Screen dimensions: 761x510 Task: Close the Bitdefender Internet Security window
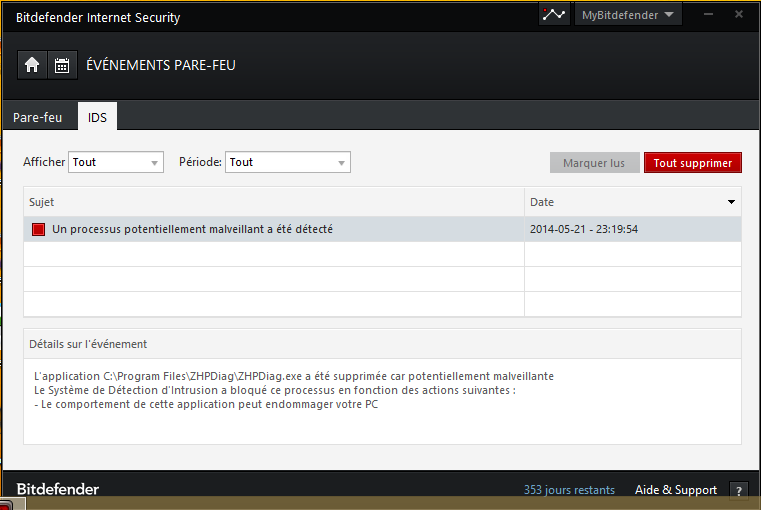739,15
